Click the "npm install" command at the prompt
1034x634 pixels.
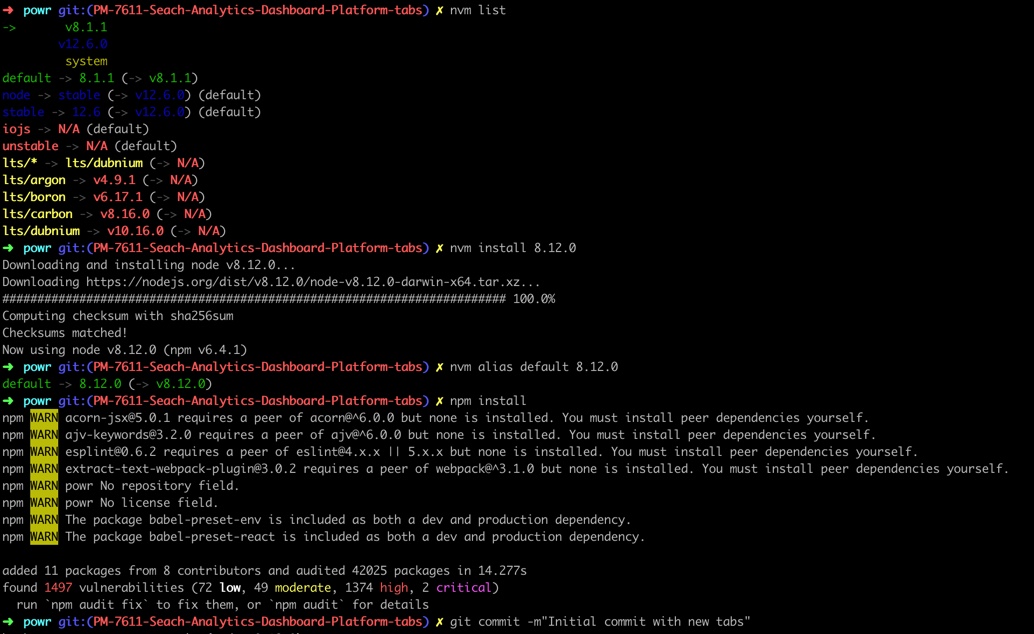click(488, 401)
